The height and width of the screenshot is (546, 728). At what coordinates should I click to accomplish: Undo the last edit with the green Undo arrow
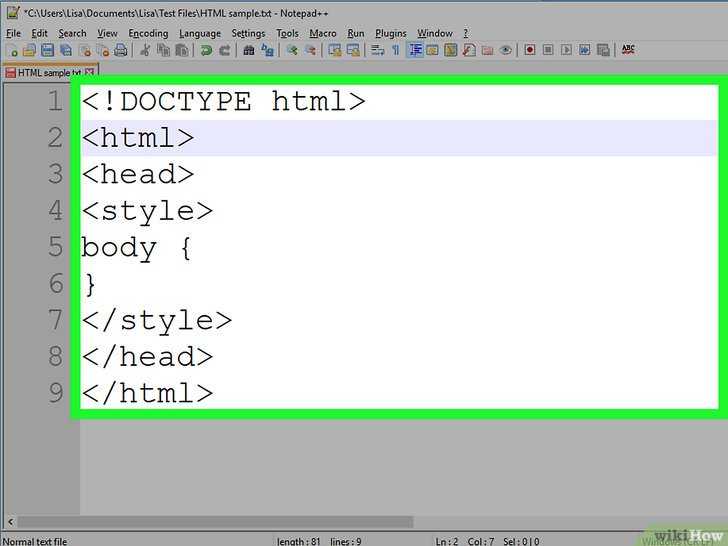pyautogui.click(x=206, y=50)
